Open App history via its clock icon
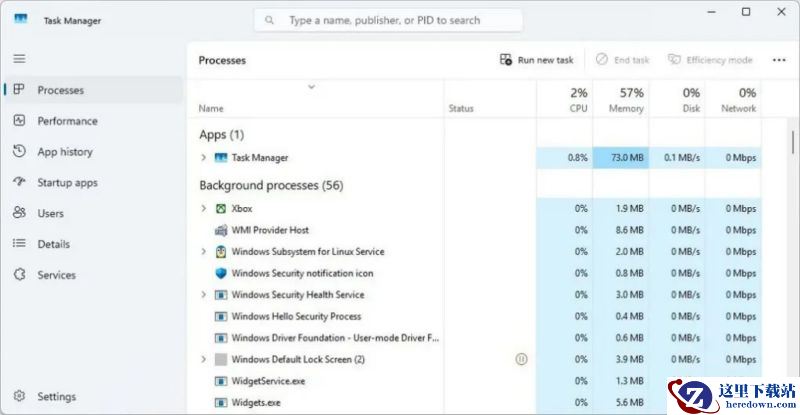This screenshot has height=415, width=800. click(19, 151)
